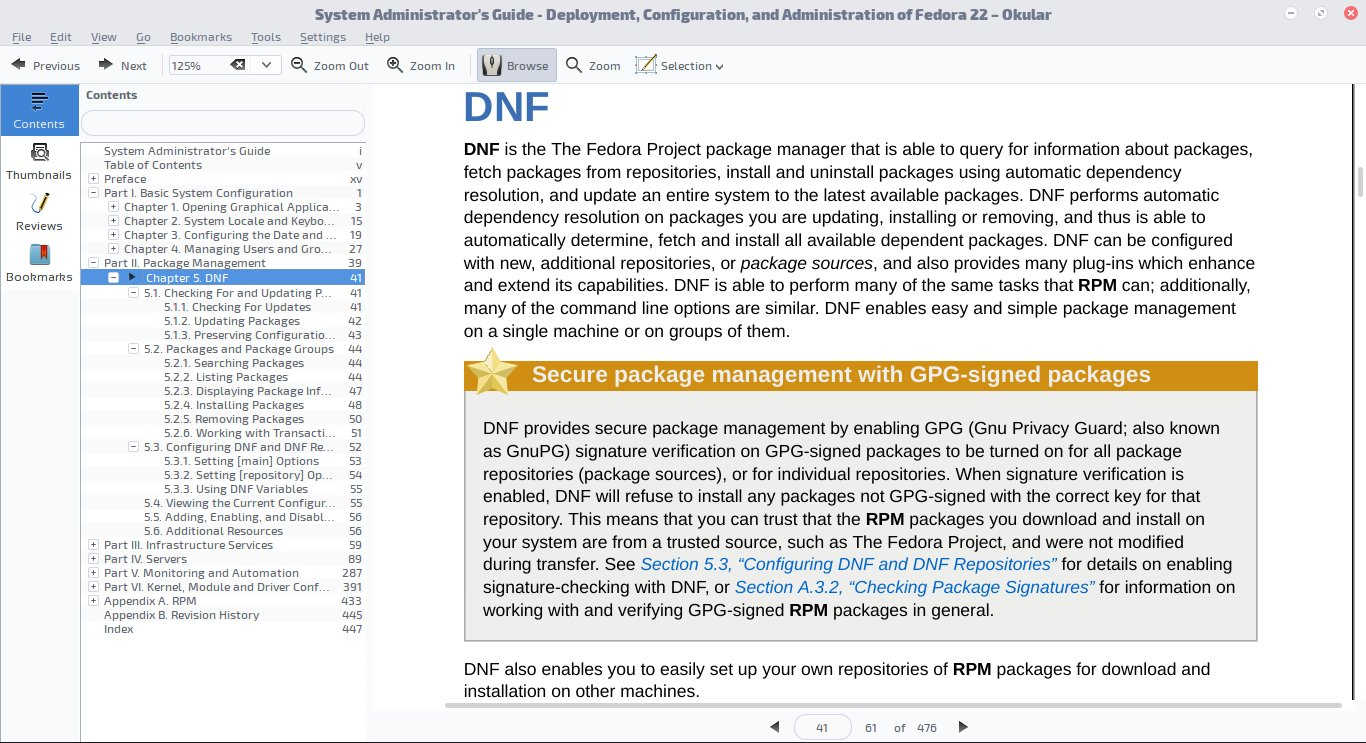Click the page number field showing 41
Viewport: 1366px width, 743px height.
(822, 727)
